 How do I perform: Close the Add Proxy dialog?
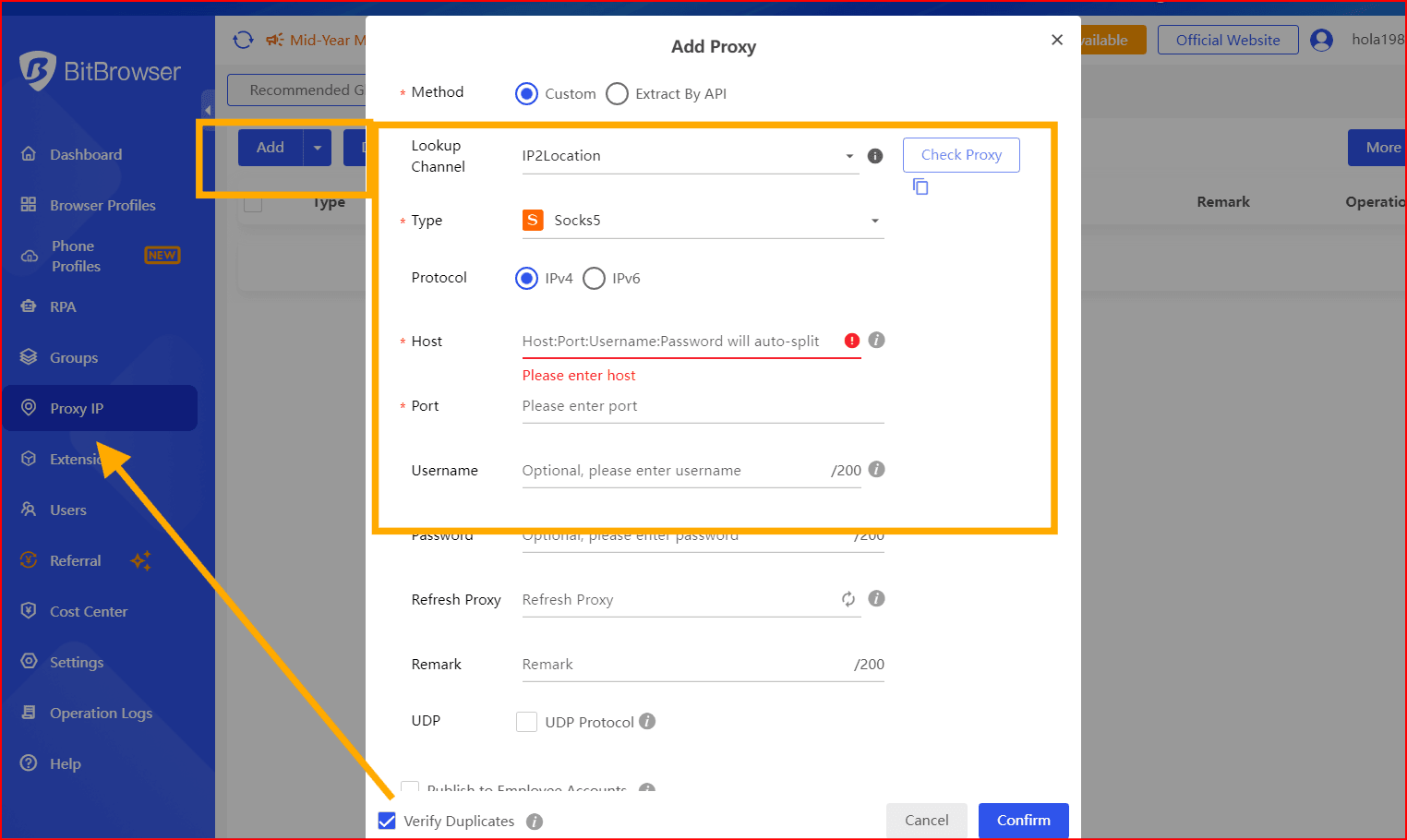click(x=1057, y=40)
